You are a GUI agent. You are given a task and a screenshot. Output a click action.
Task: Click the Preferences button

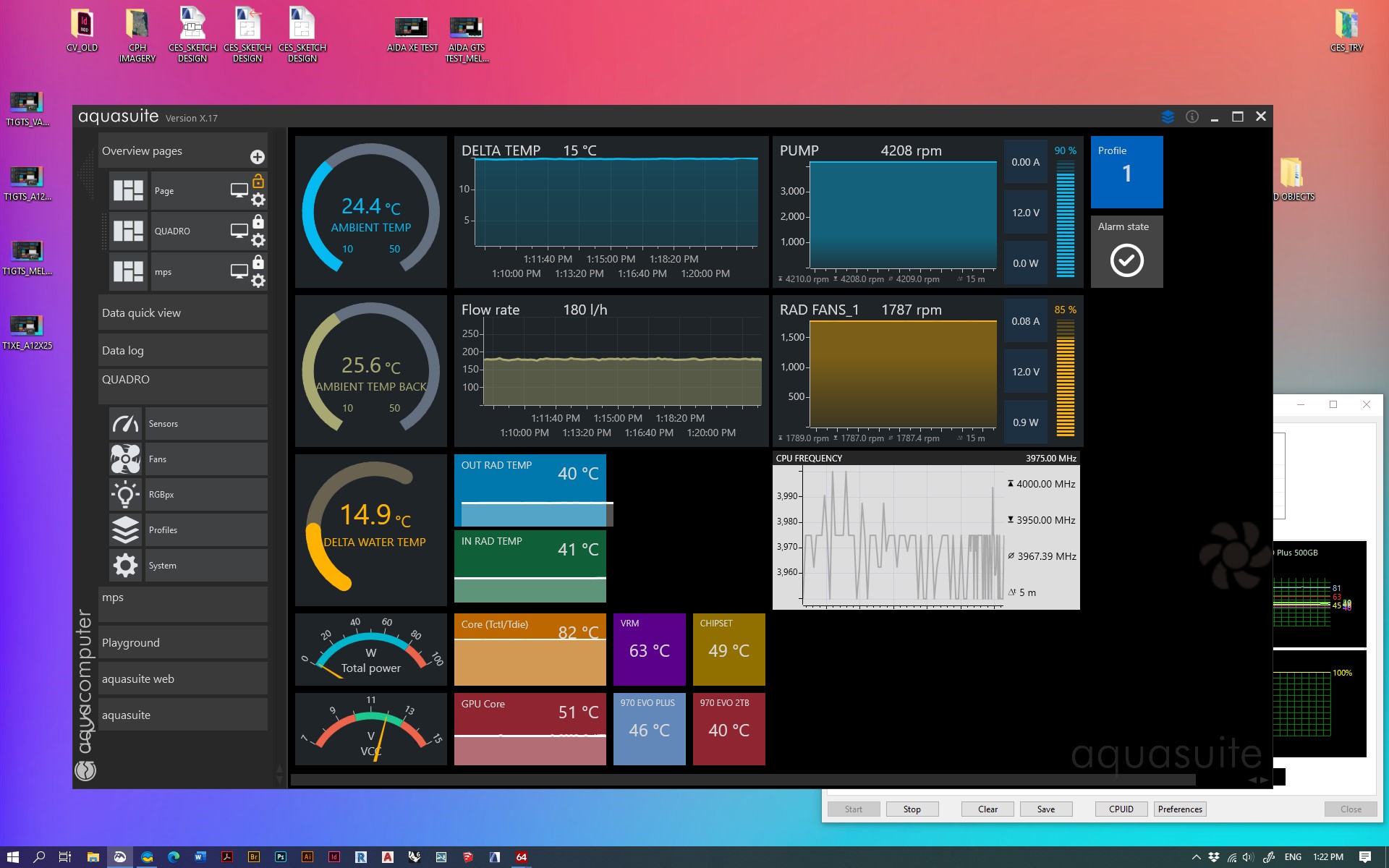1179,809
